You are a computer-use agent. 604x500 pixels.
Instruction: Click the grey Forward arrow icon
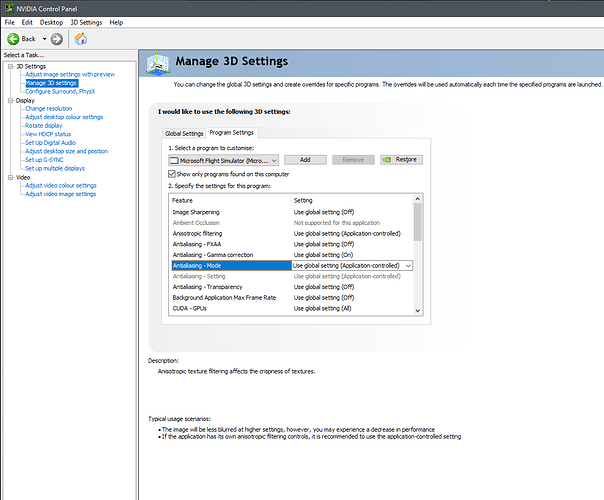(57, 39)
